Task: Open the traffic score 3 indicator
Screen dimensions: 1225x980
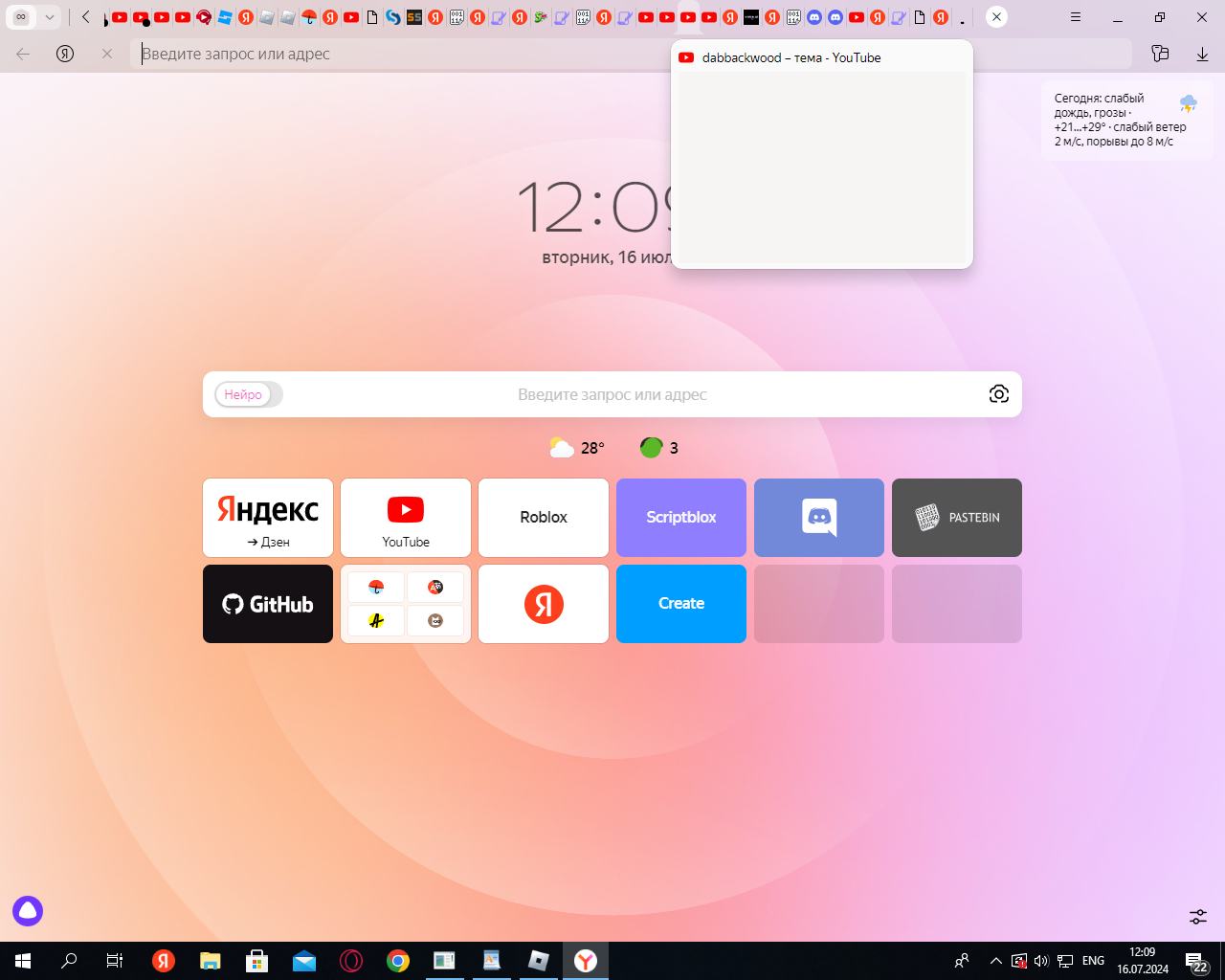Action: pyautogui.click(x=659, y=448)
